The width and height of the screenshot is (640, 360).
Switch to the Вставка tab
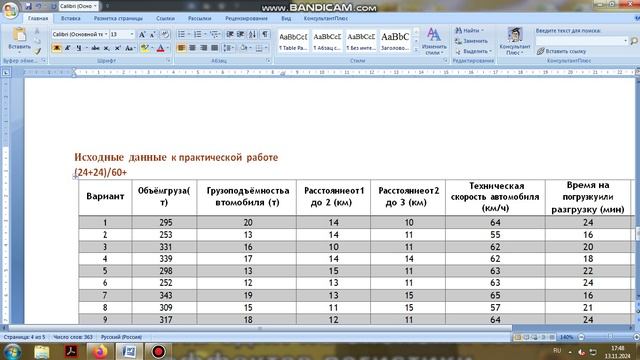[71, 18]
